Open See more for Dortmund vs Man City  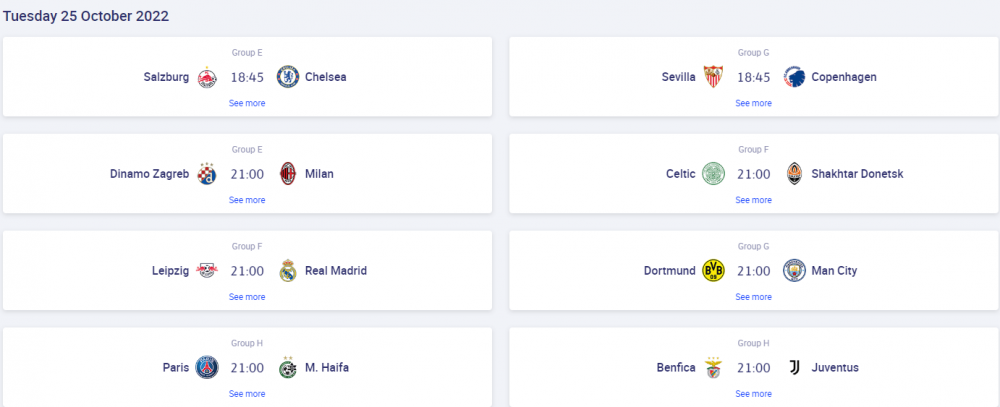pos(753,297)
